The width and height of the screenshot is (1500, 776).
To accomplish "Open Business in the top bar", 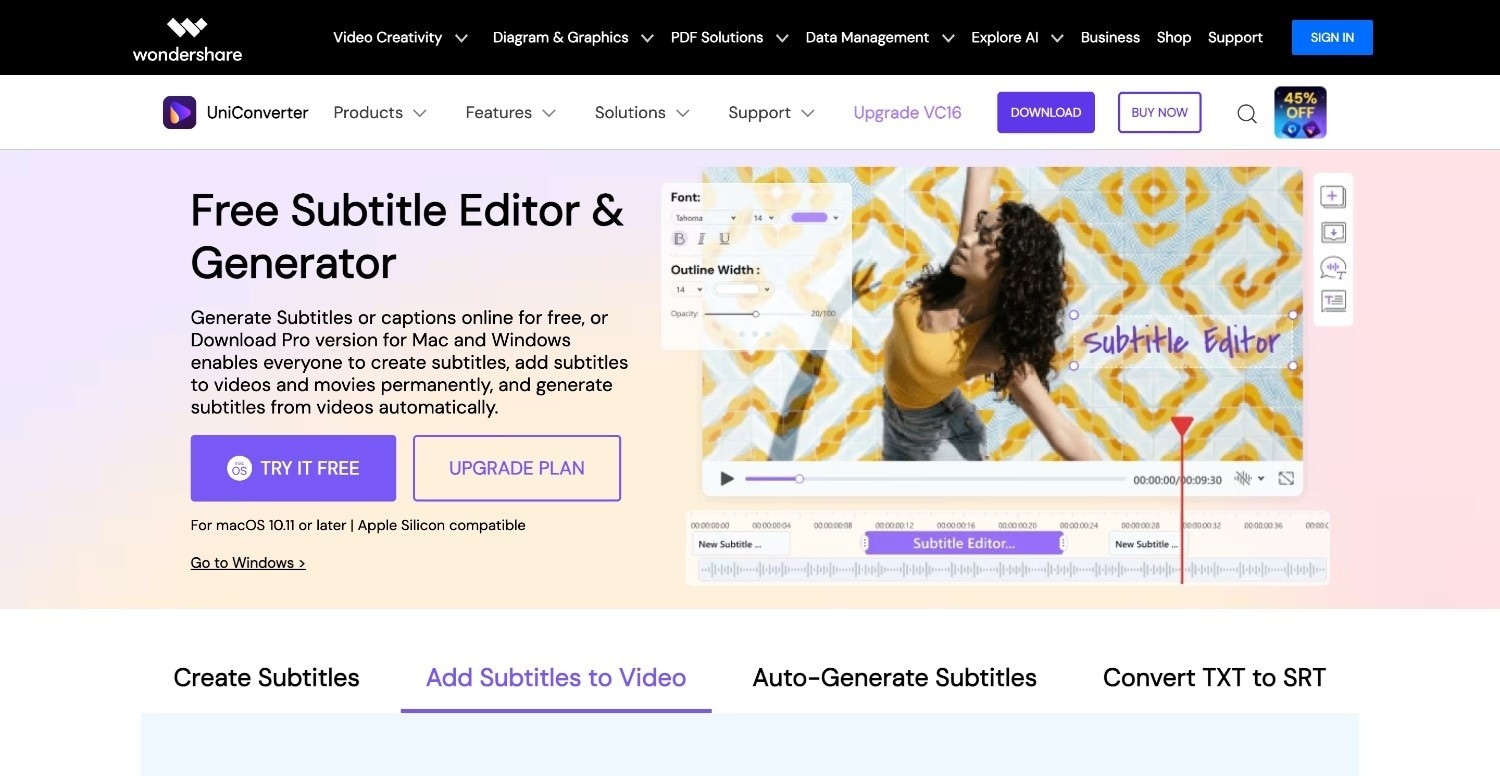I will pos(1110,38).
